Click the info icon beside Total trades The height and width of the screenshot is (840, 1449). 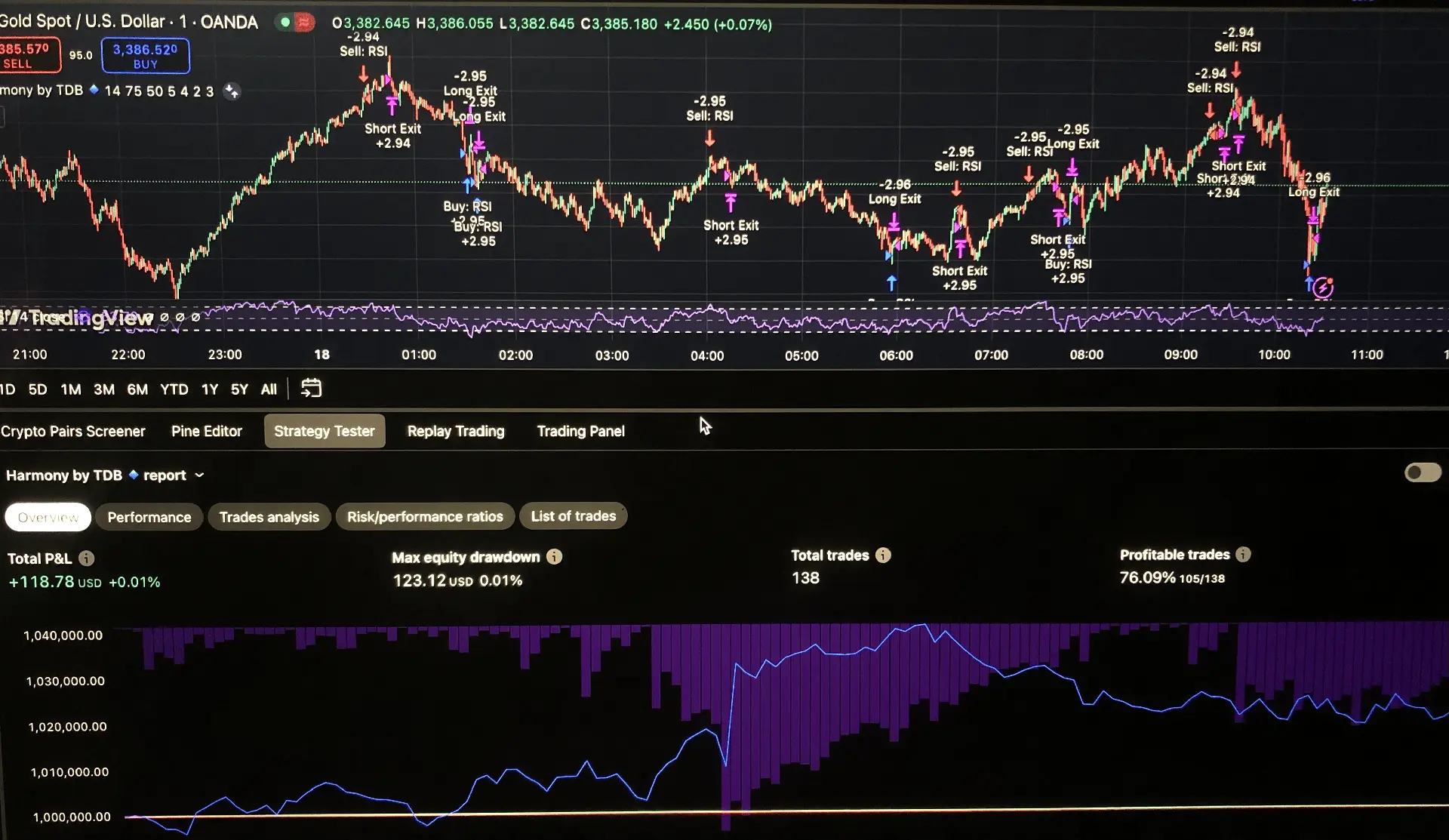coord(883,555)
